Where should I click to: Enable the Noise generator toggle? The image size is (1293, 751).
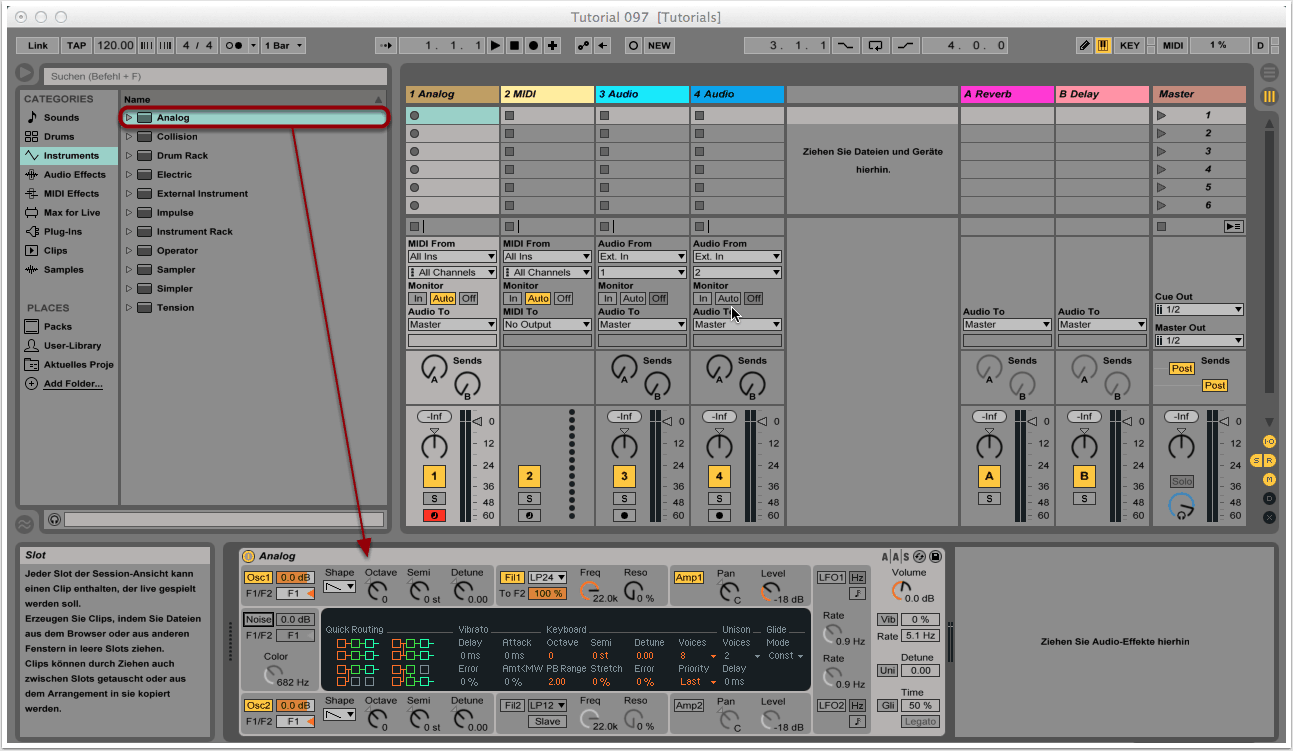tap(259, 620)
